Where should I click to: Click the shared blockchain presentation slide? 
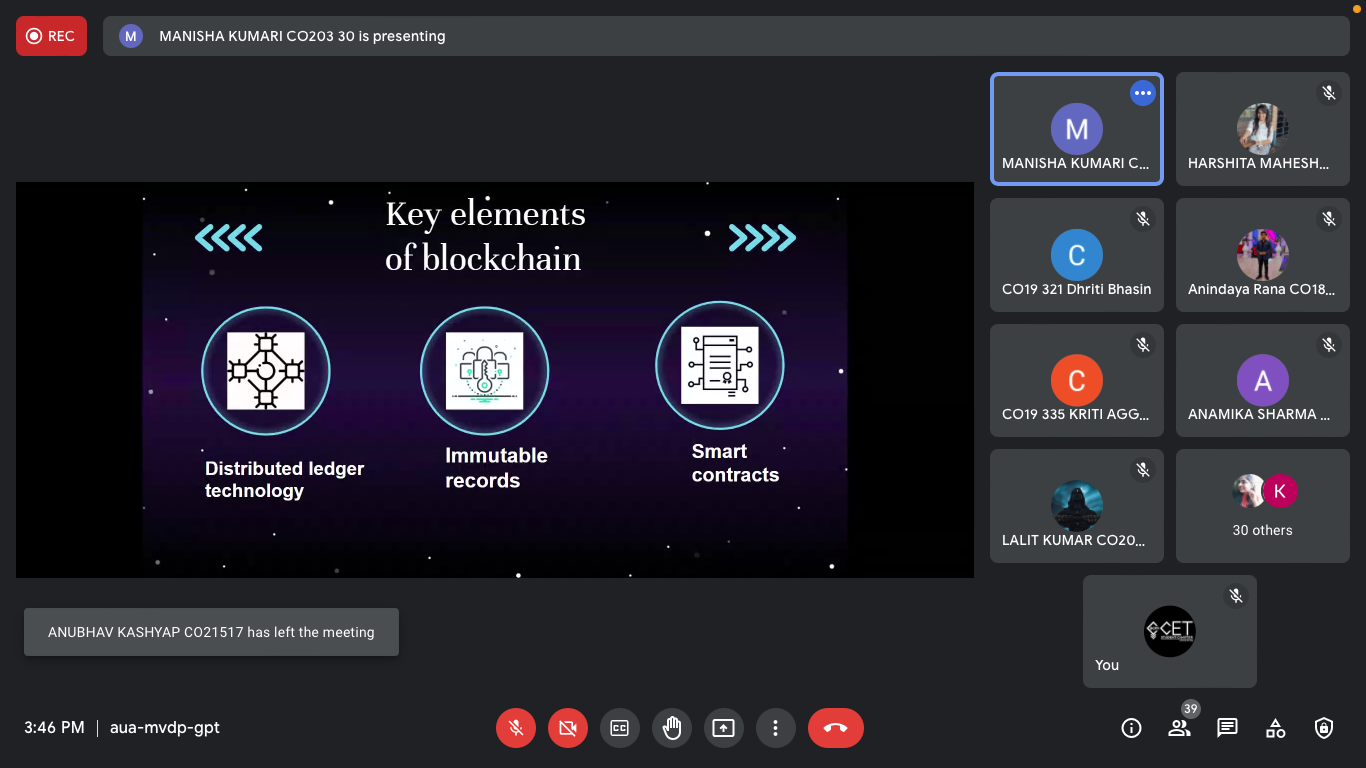[494, 380]
